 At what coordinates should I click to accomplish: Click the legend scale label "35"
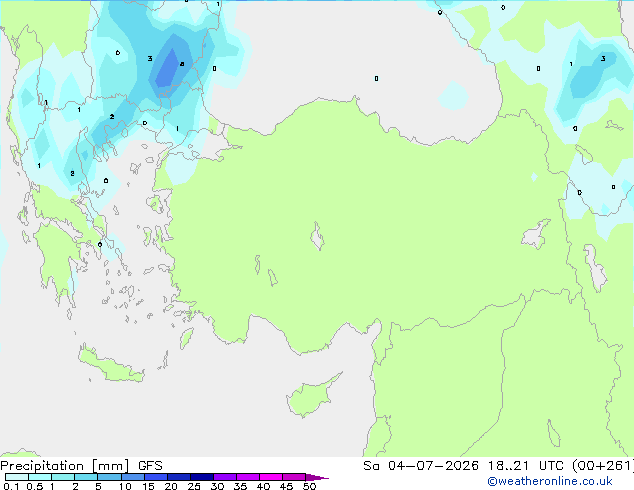[240, 486]
